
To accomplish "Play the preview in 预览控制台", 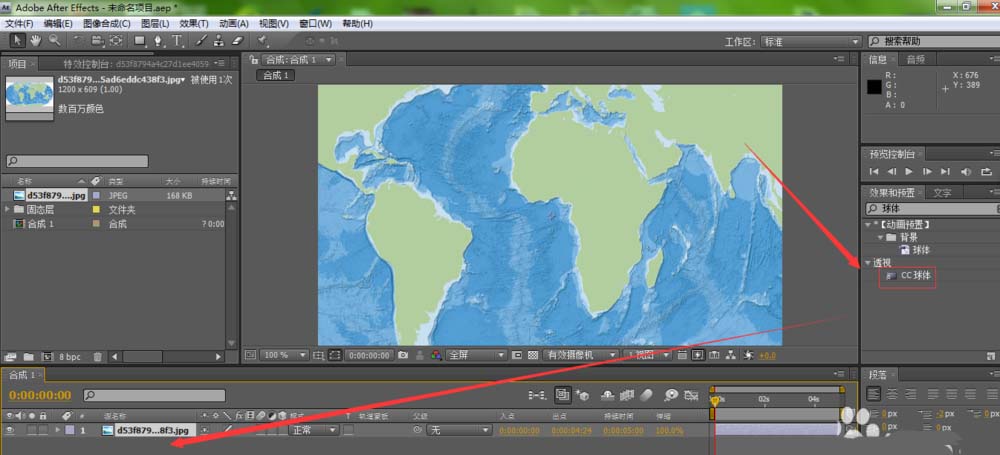I will (909, 172).
